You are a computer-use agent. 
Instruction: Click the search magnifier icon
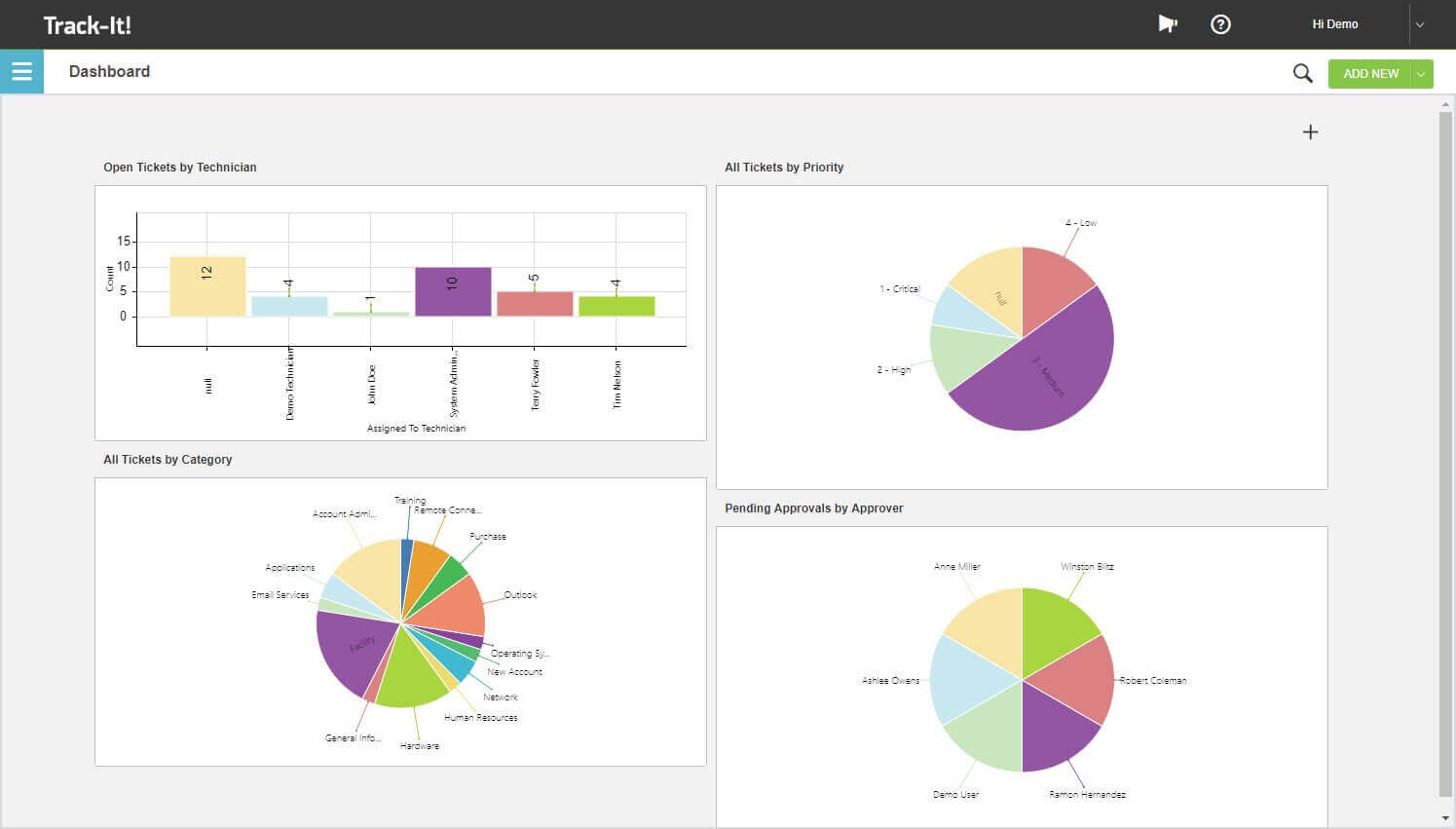pyautogui.click(x=1302, y=73)
